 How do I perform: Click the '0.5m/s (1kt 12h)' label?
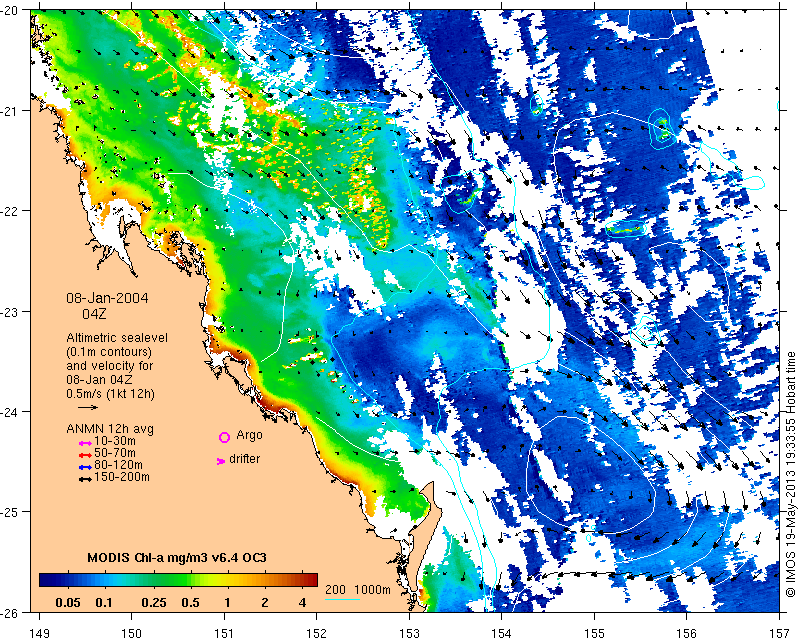pos(110,394)
